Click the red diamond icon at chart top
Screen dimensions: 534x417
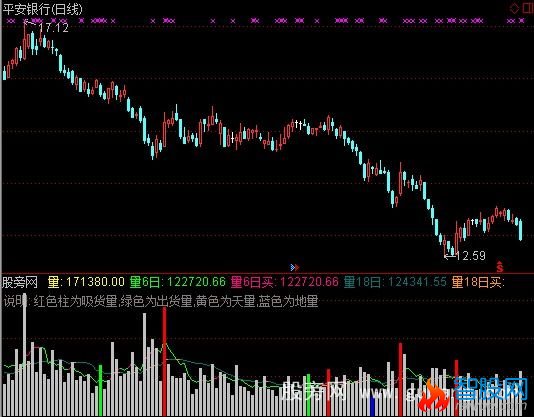coord(514,8)
